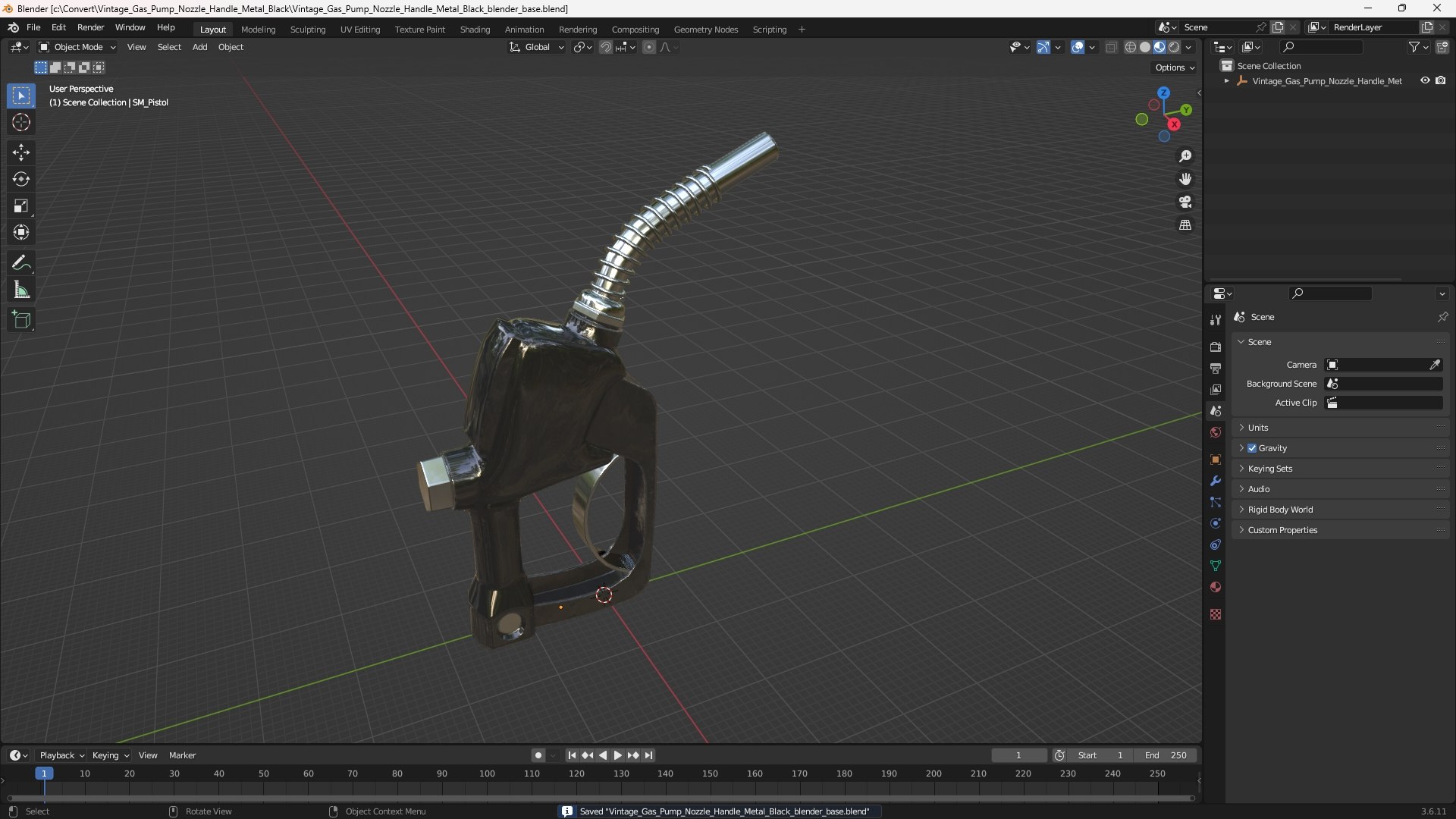Select the Transform tool
This screenshot has height=819, width=1456.
tap(21, 232)
